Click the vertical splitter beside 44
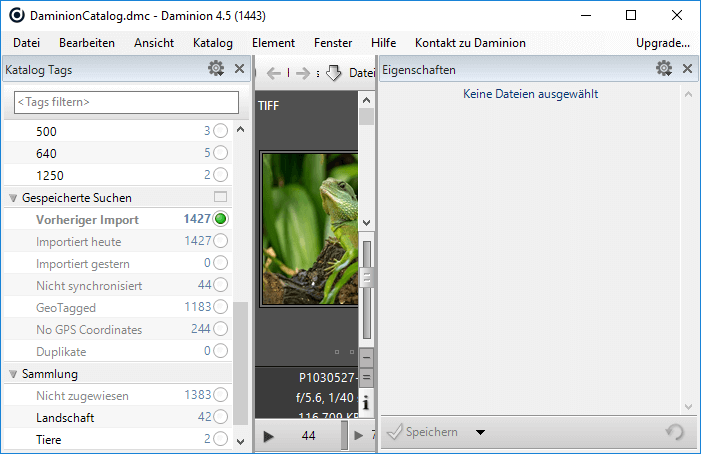 point(344,435)
